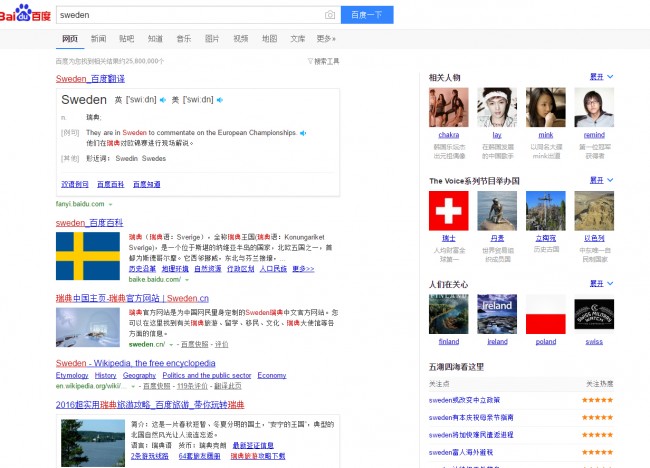Expand the third sidebar section above finland
The height and width of the screenshot is (468, 650).
pos(601,284)
